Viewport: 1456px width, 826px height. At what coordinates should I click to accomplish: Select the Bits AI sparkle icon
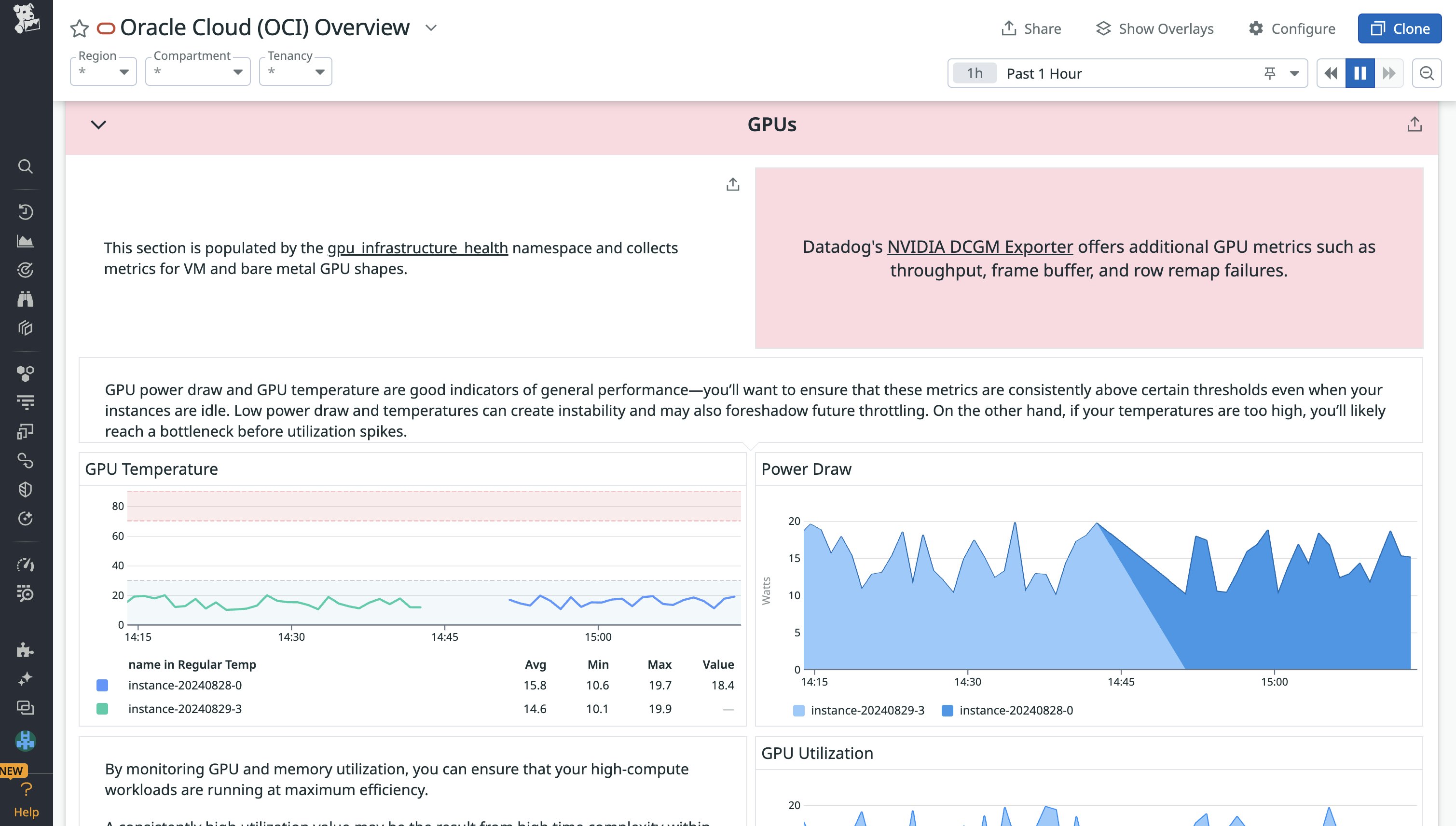pyautogui.click(x=26, y=678)
